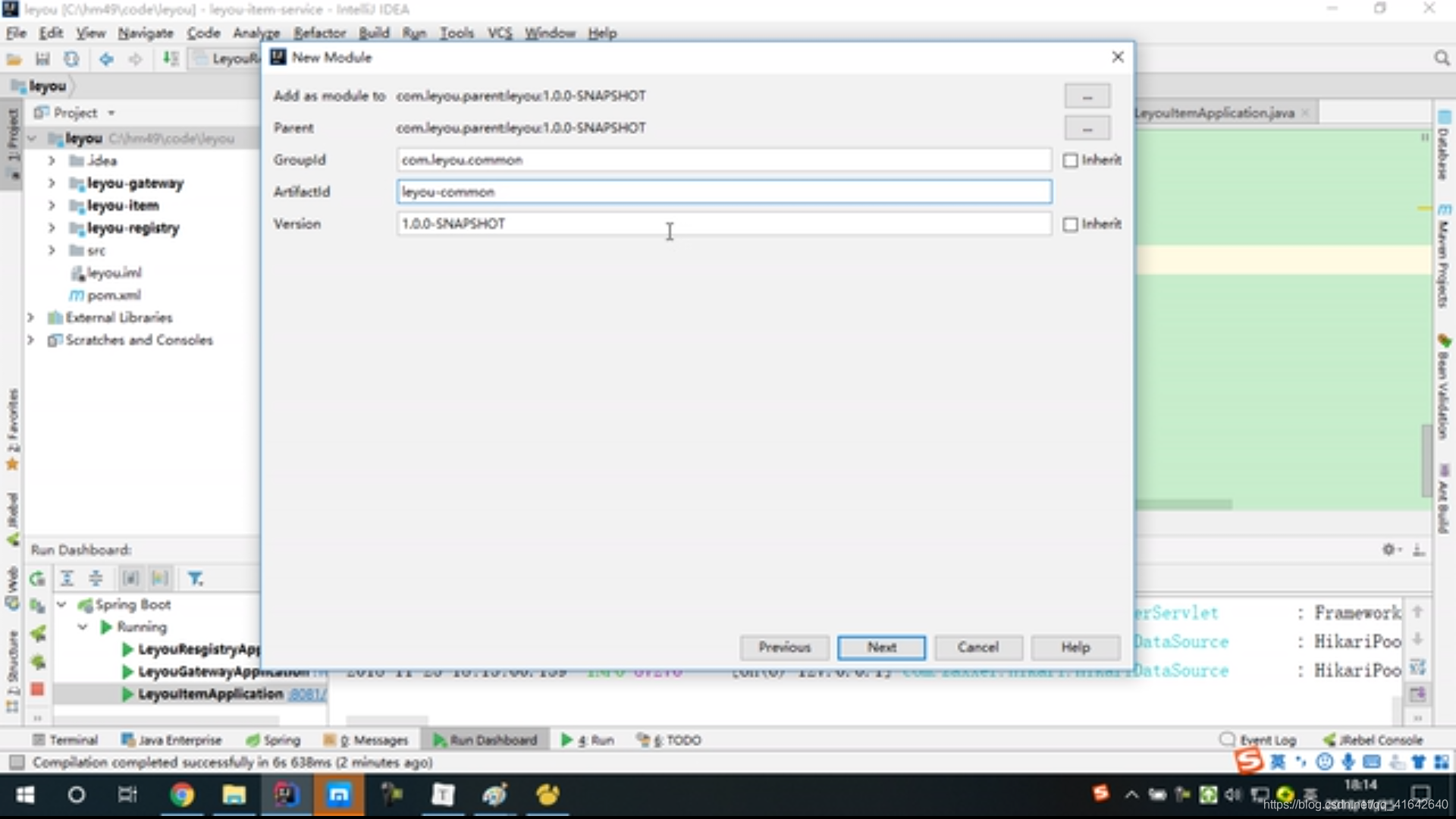The image size is (1456, 819).
Task: Open the Spring tool window tab
Action: (x=273, y=740)
